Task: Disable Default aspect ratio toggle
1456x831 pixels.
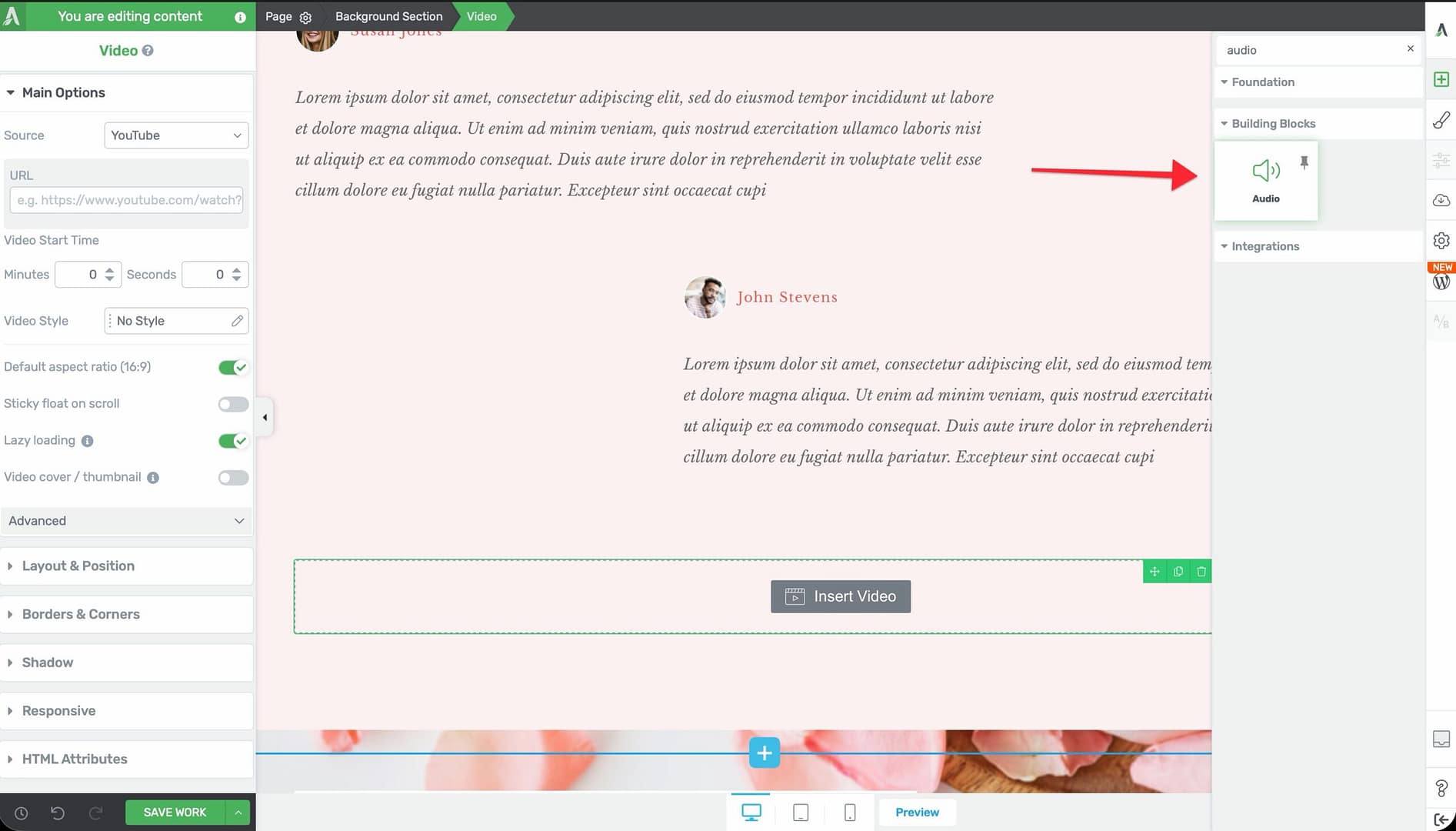Action: 232,368
